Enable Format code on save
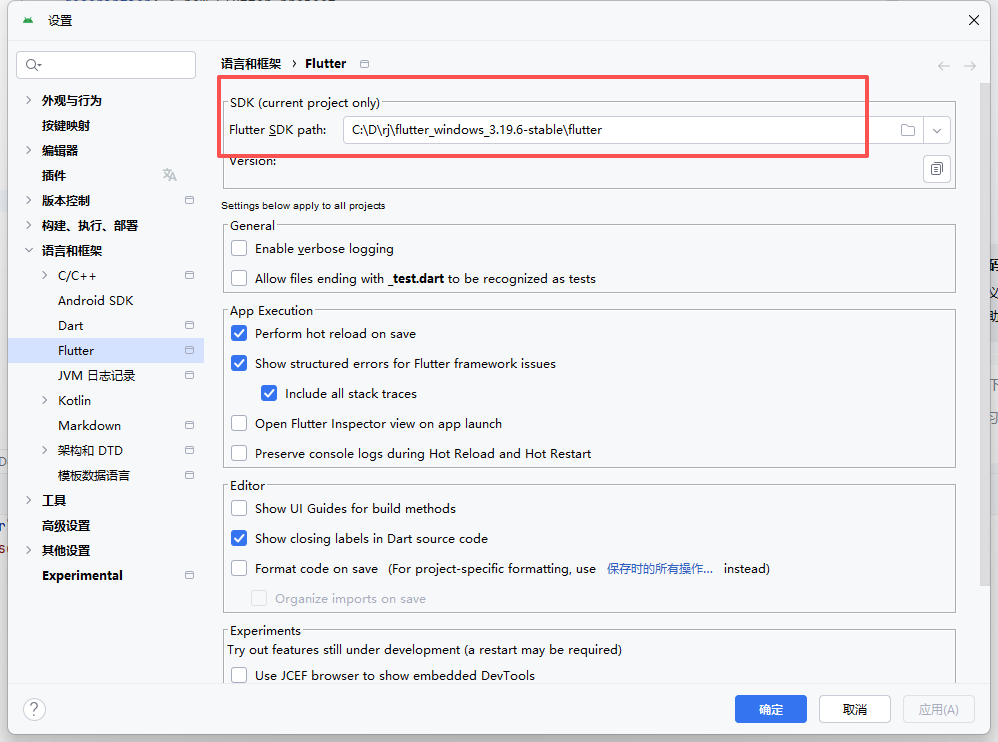 pyautogui.click(x=239, y=568)
